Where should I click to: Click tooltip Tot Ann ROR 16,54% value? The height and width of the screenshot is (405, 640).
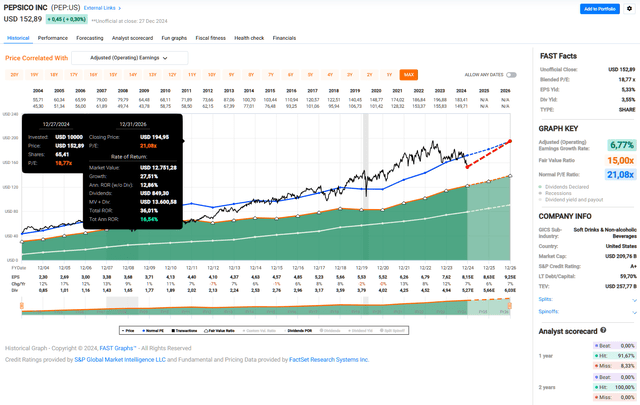pyautogui.click(x=149, y=219)
